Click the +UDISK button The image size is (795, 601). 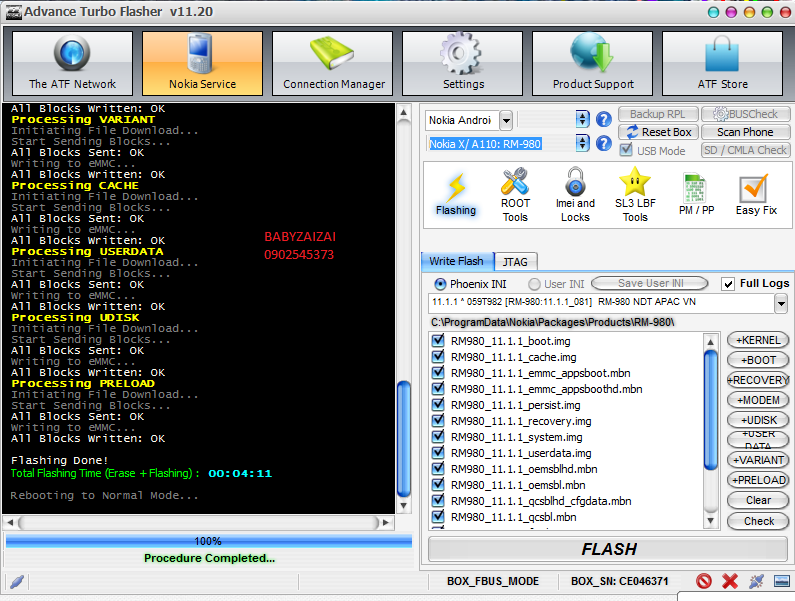[758, 420]
